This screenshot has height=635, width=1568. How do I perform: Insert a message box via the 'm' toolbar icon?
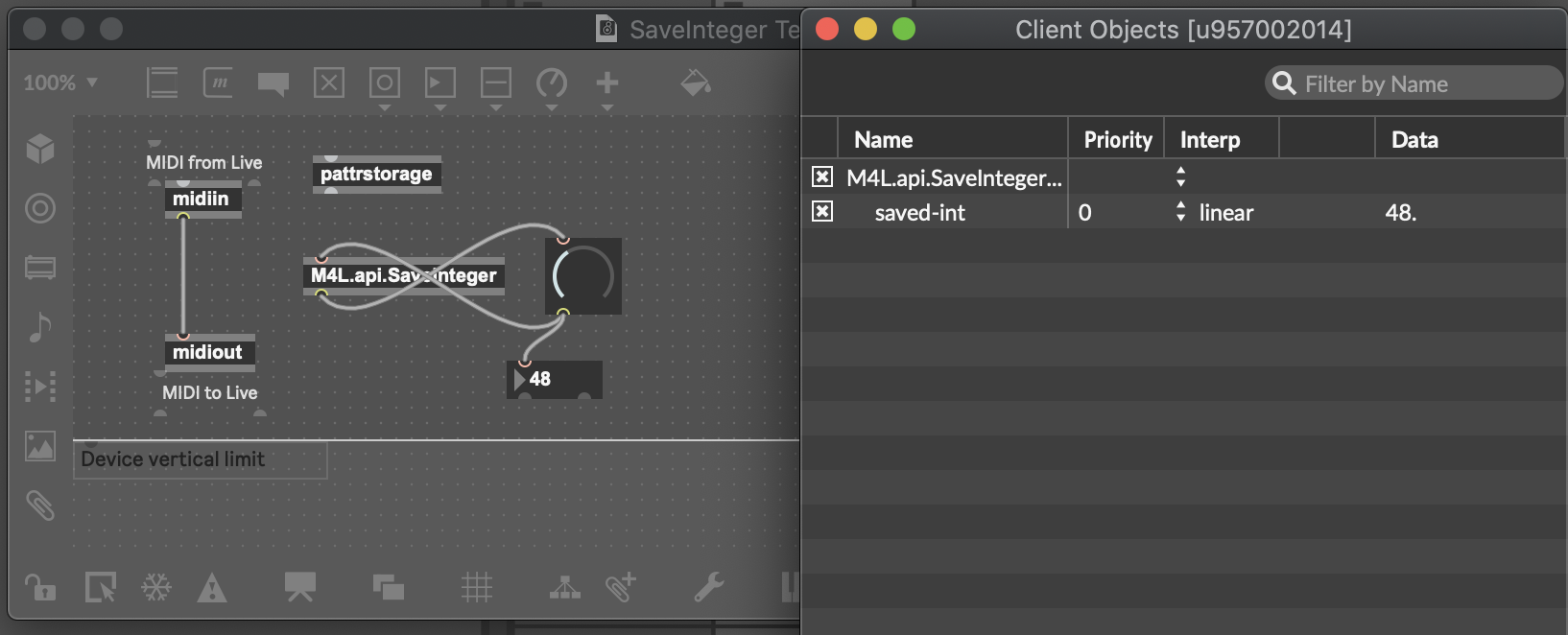(218, 82)
